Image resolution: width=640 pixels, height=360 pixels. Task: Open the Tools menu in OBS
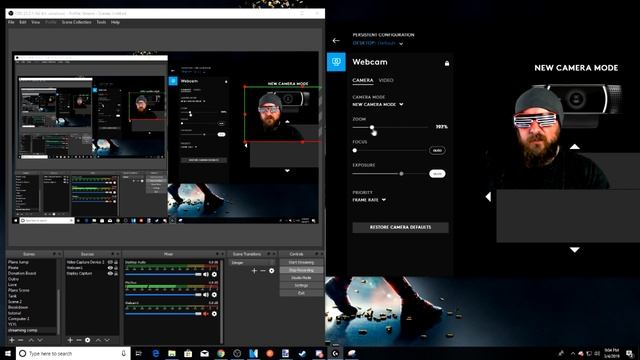(x=101, y=22)
